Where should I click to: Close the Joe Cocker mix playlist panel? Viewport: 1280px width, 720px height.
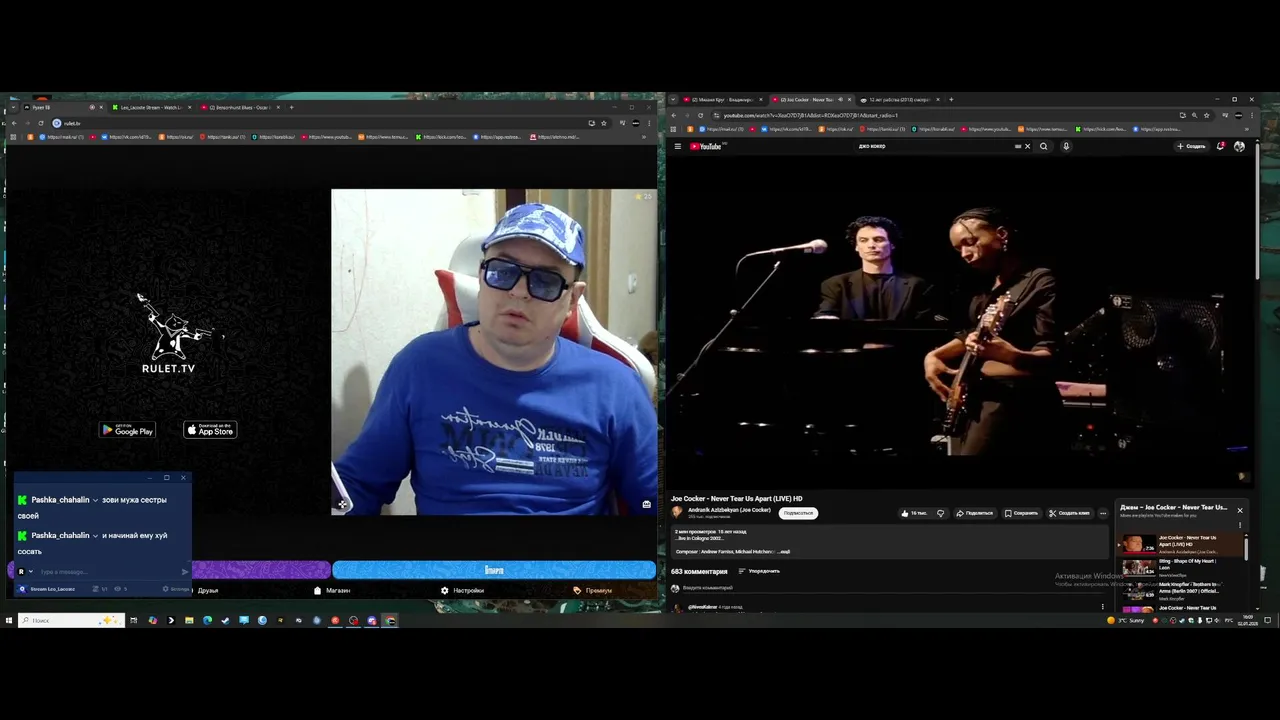1239,510
